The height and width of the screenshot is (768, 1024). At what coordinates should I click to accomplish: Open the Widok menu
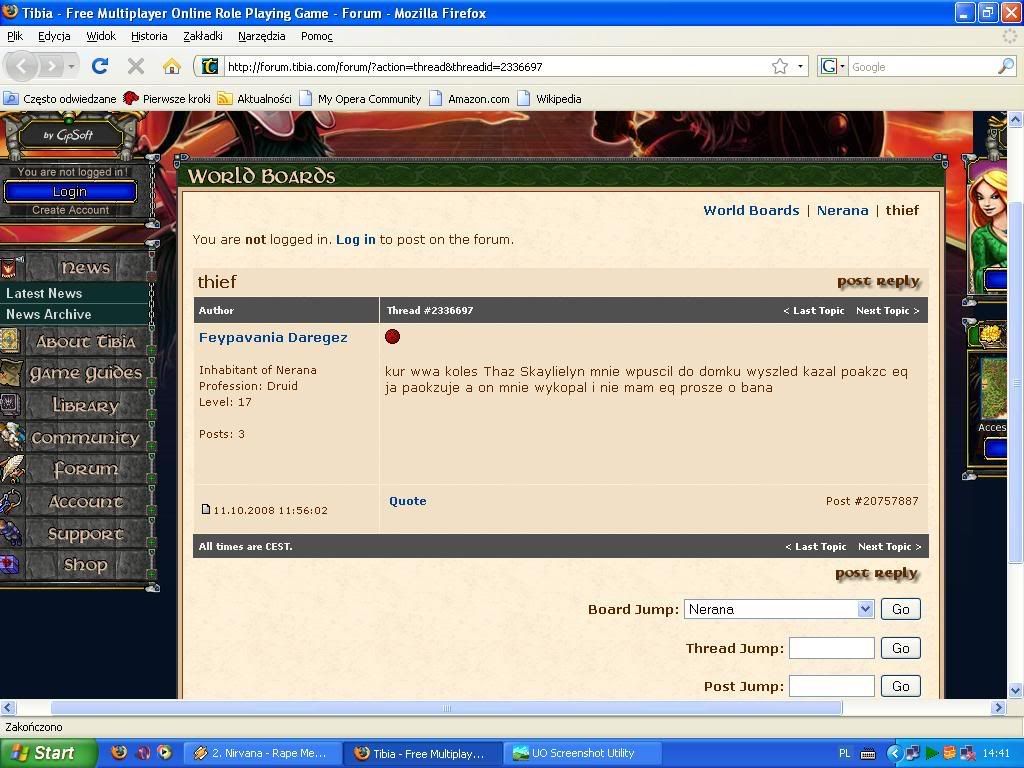tap(101, 36)
